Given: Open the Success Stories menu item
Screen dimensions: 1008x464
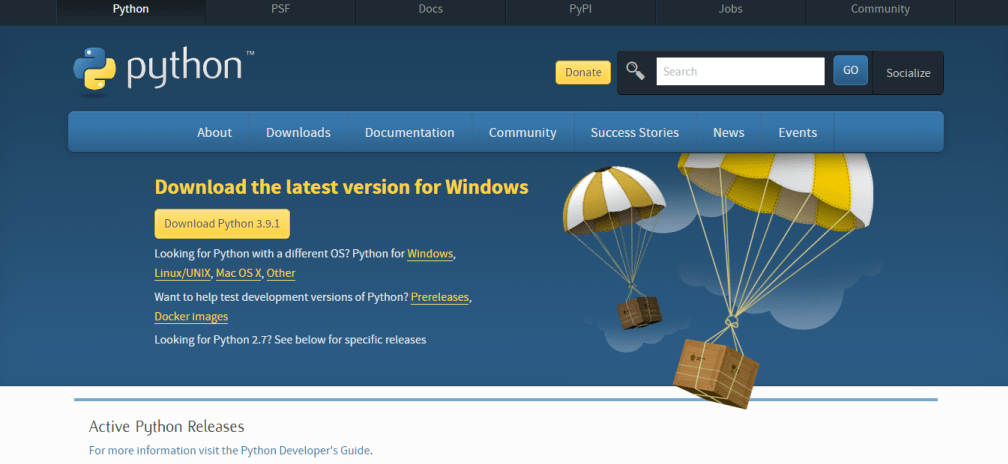Looking at the screenshot, I should [x=634, y=132].
